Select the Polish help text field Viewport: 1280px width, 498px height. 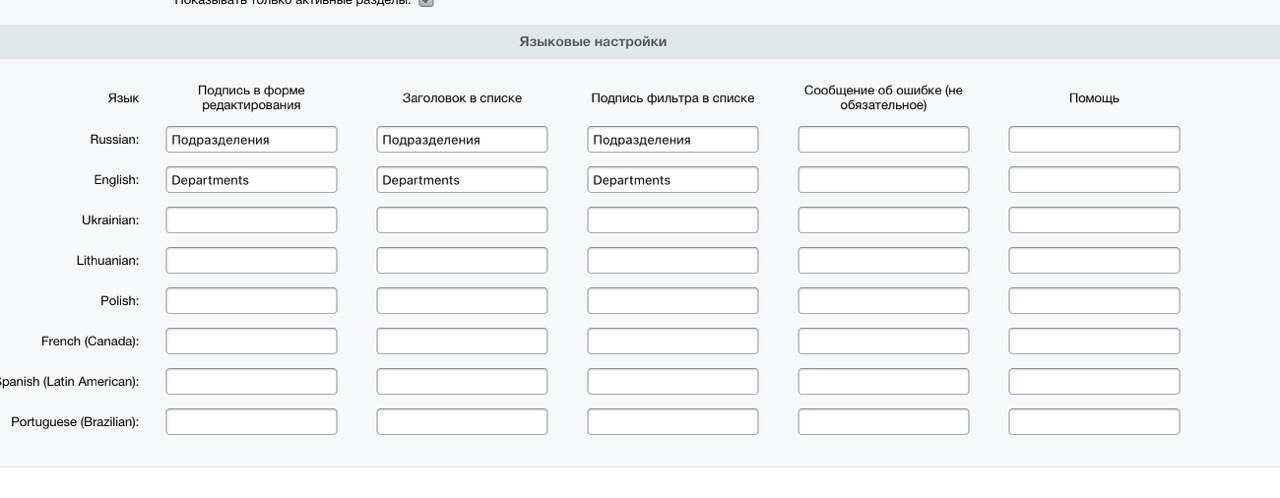pos(1094,301)
